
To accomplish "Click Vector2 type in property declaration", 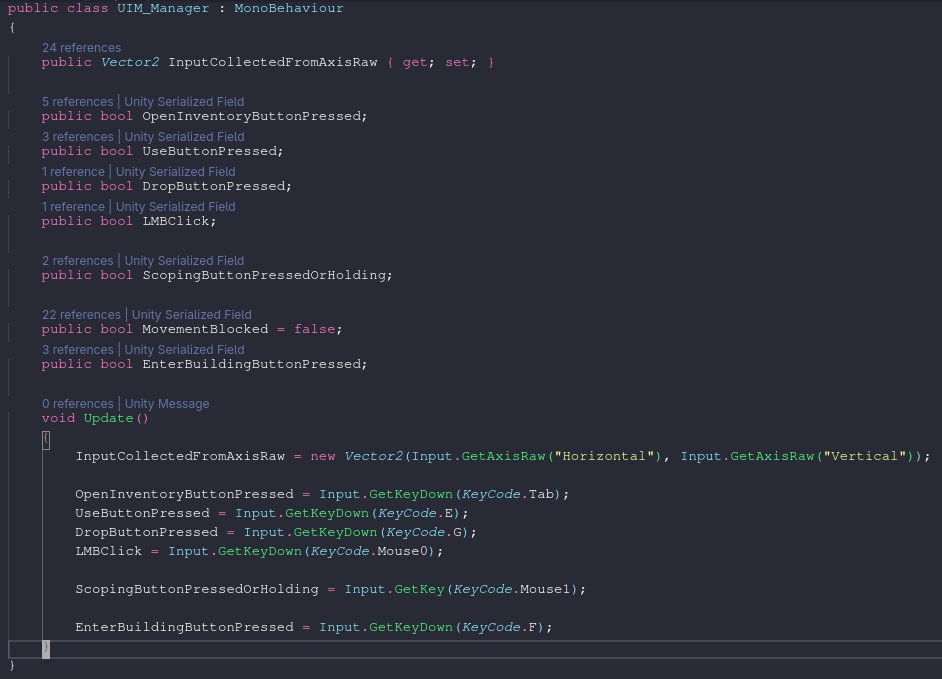I will pos(130,62).
